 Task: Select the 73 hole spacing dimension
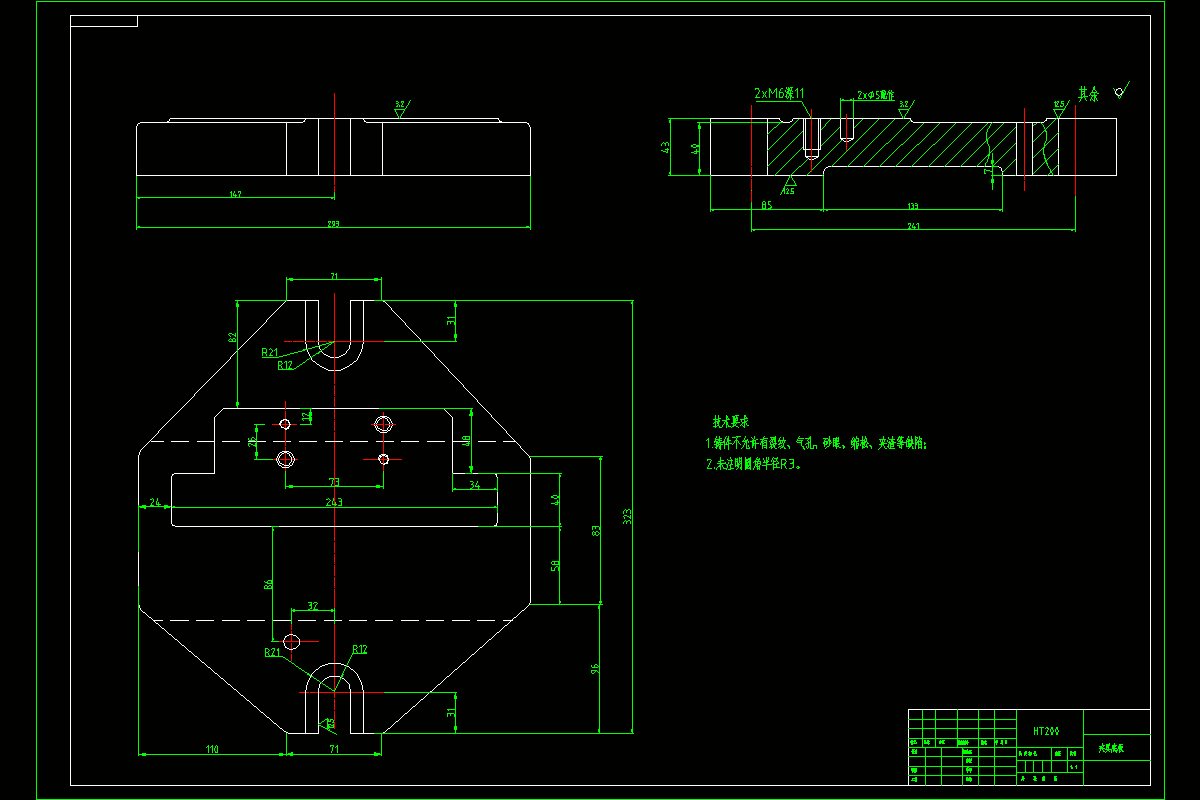coord(334,482)
